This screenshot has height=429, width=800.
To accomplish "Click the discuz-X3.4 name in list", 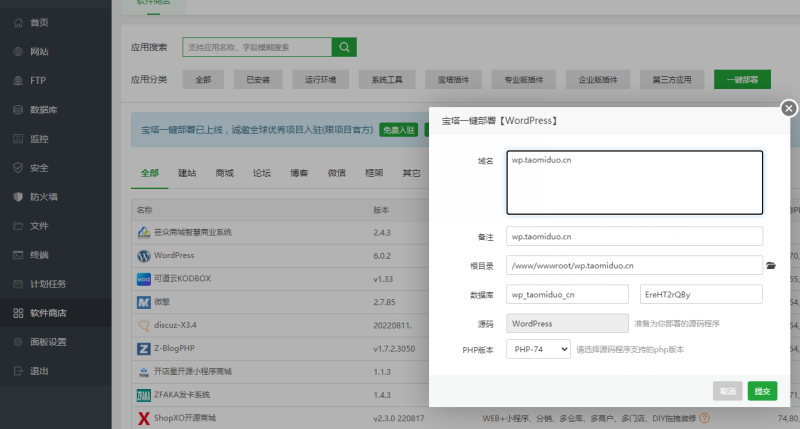I will [175, 325].
